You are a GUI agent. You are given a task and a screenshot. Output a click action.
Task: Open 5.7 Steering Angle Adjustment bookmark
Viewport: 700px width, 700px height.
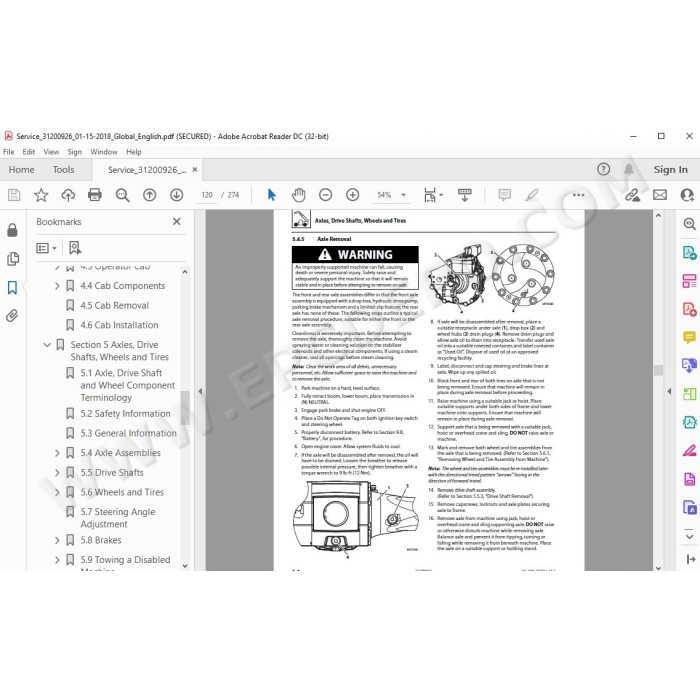pos(118,518)
